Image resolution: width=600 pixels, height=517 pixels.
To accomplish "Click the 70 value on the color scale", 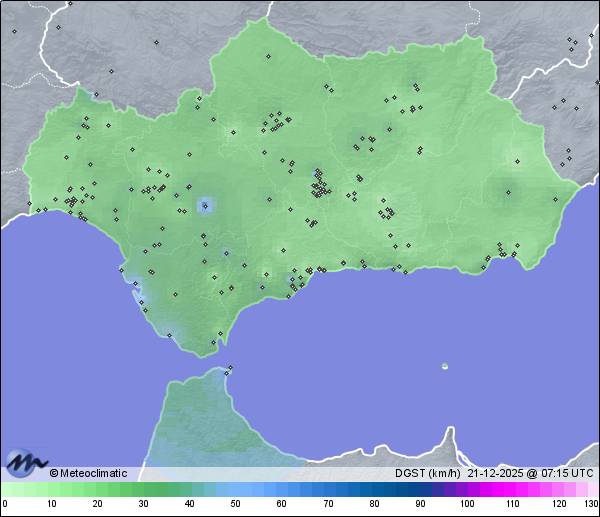I will coord(327,504).
